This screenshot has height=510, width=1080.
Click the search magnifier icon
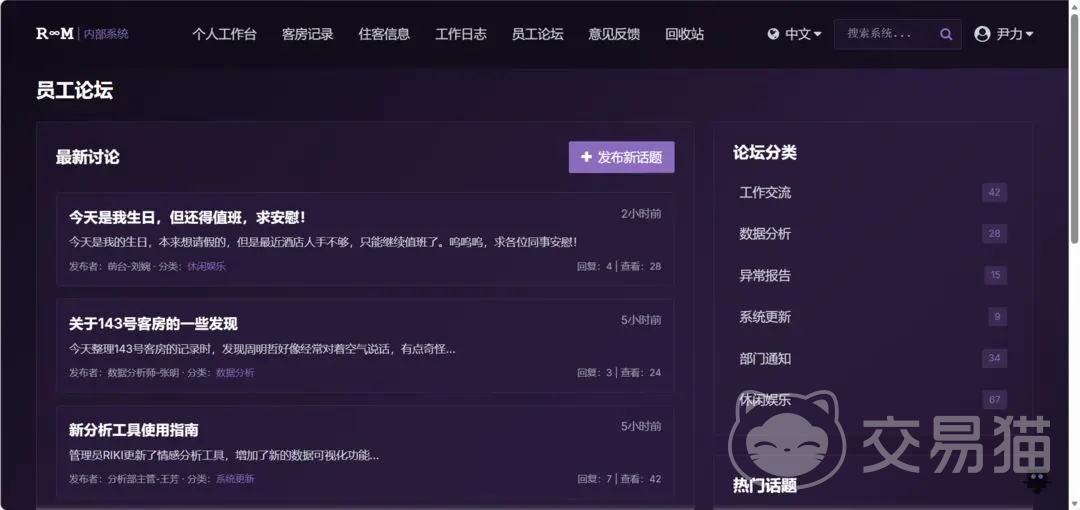pos(946,34)
